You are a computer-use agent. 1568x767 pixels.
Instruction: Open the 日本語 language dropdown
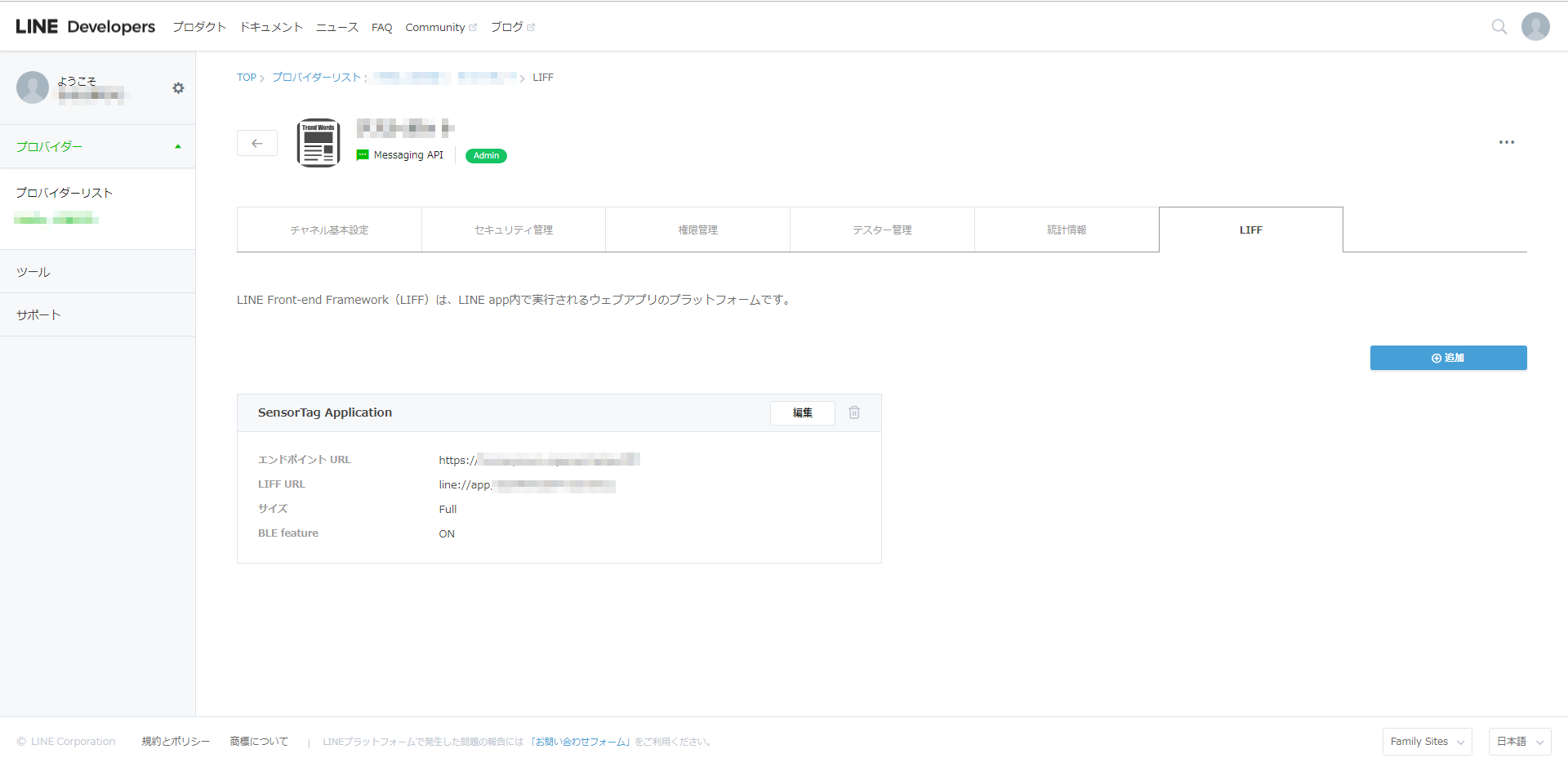(x=1519, y=742)
